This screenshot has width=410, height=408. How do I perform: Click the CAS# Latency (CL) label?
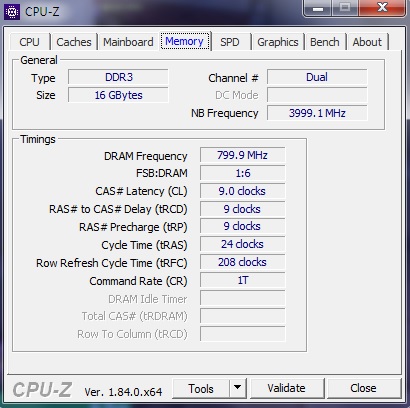[141, 191]
